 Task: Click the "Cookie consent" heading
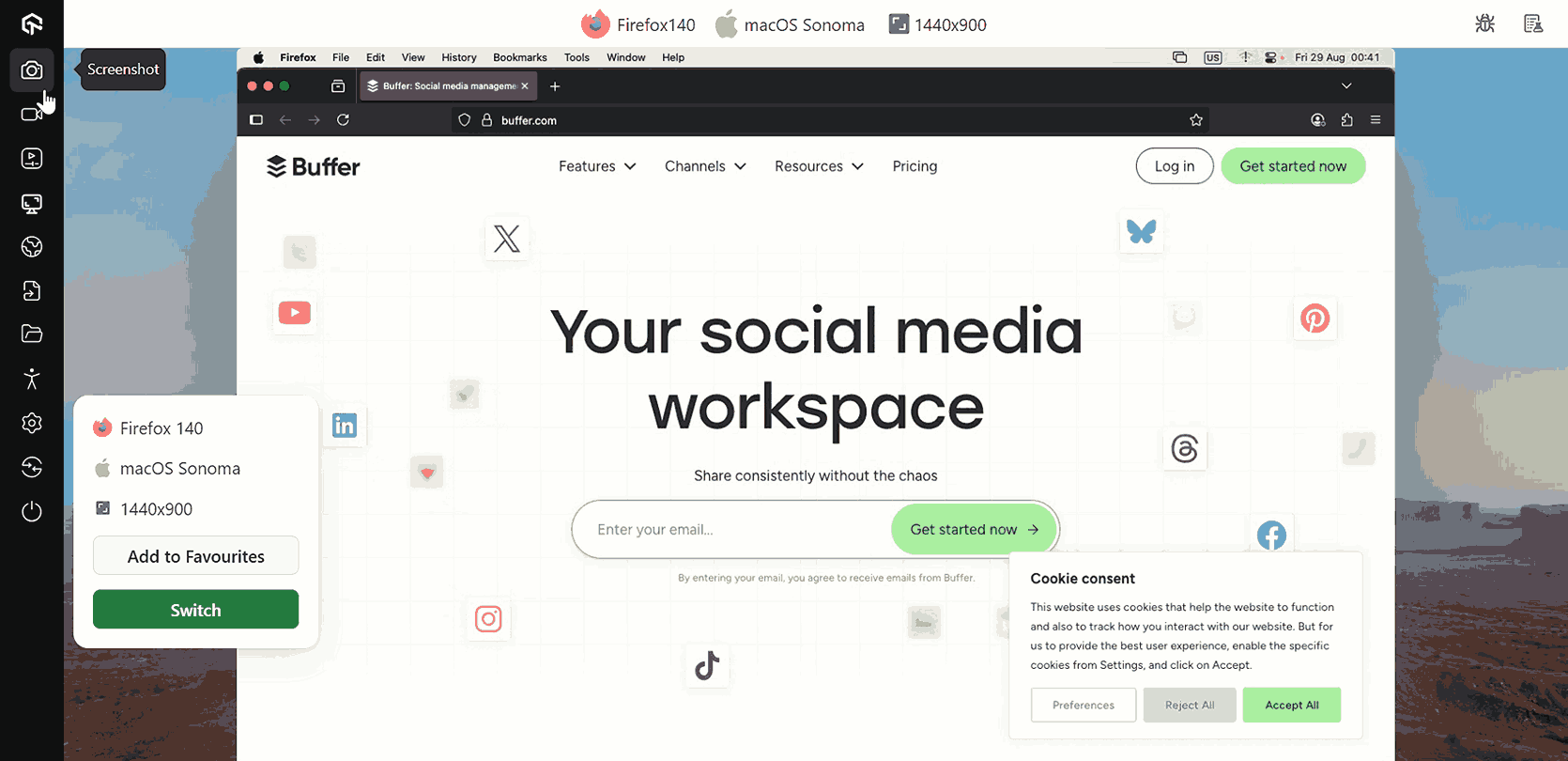(x=1083, y=579)
